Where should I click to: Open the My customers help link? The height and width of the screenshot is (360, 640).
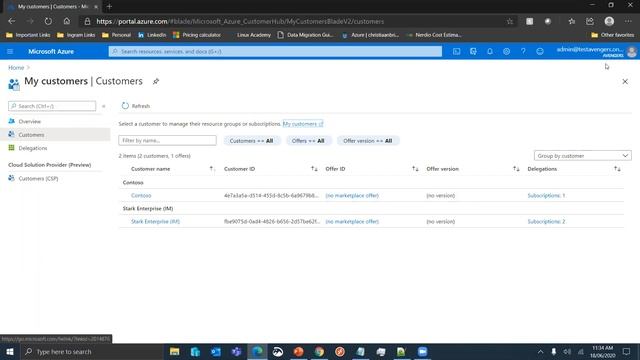[x=303, y=124]
